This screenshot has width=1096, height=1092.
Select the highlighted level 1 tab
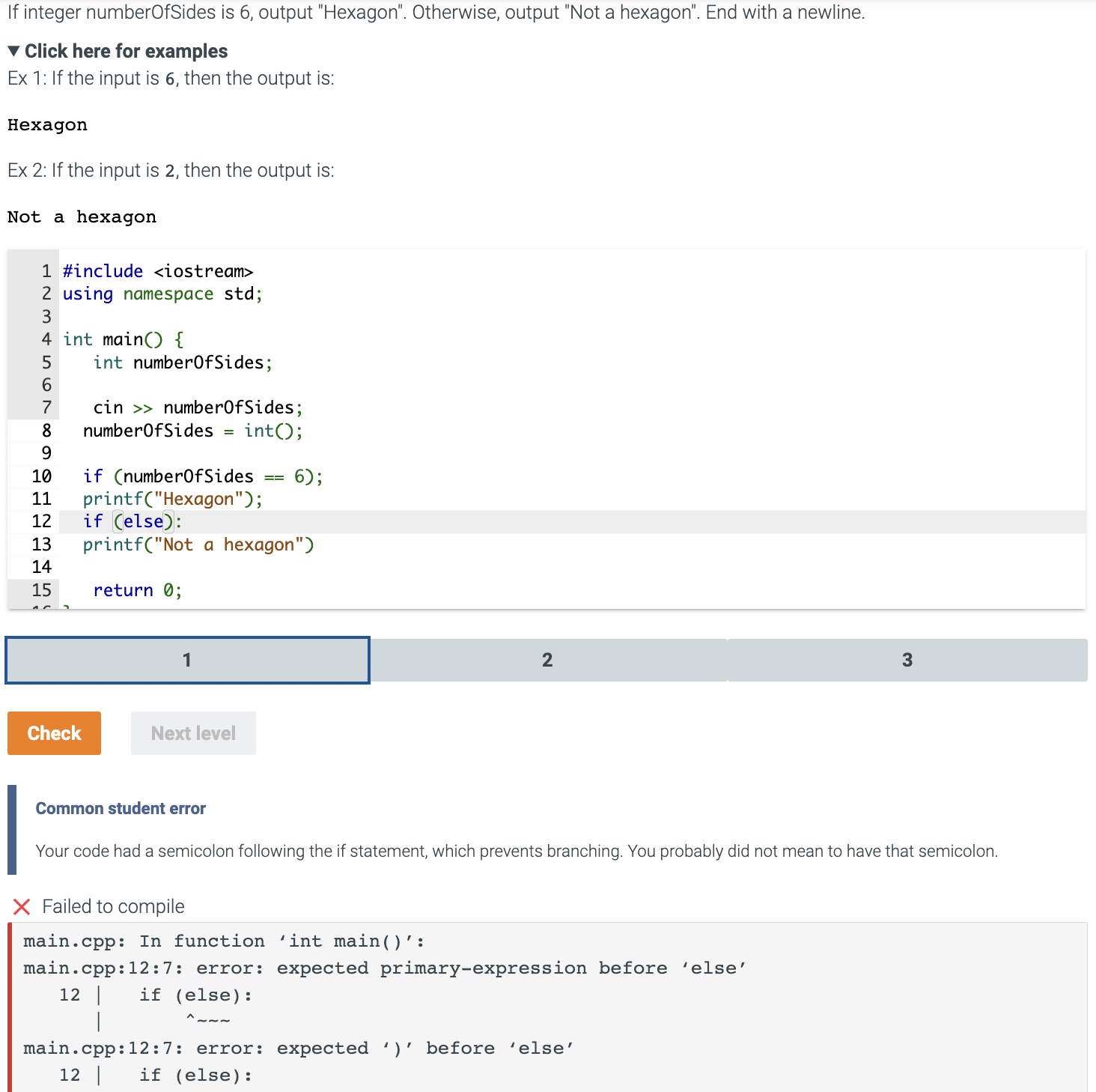(187, 660)
